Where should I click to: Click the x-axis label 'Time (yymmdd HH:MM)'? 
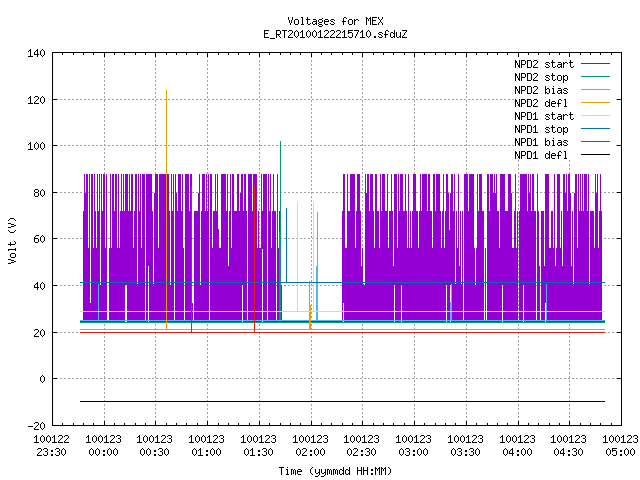tap(335, 471)
